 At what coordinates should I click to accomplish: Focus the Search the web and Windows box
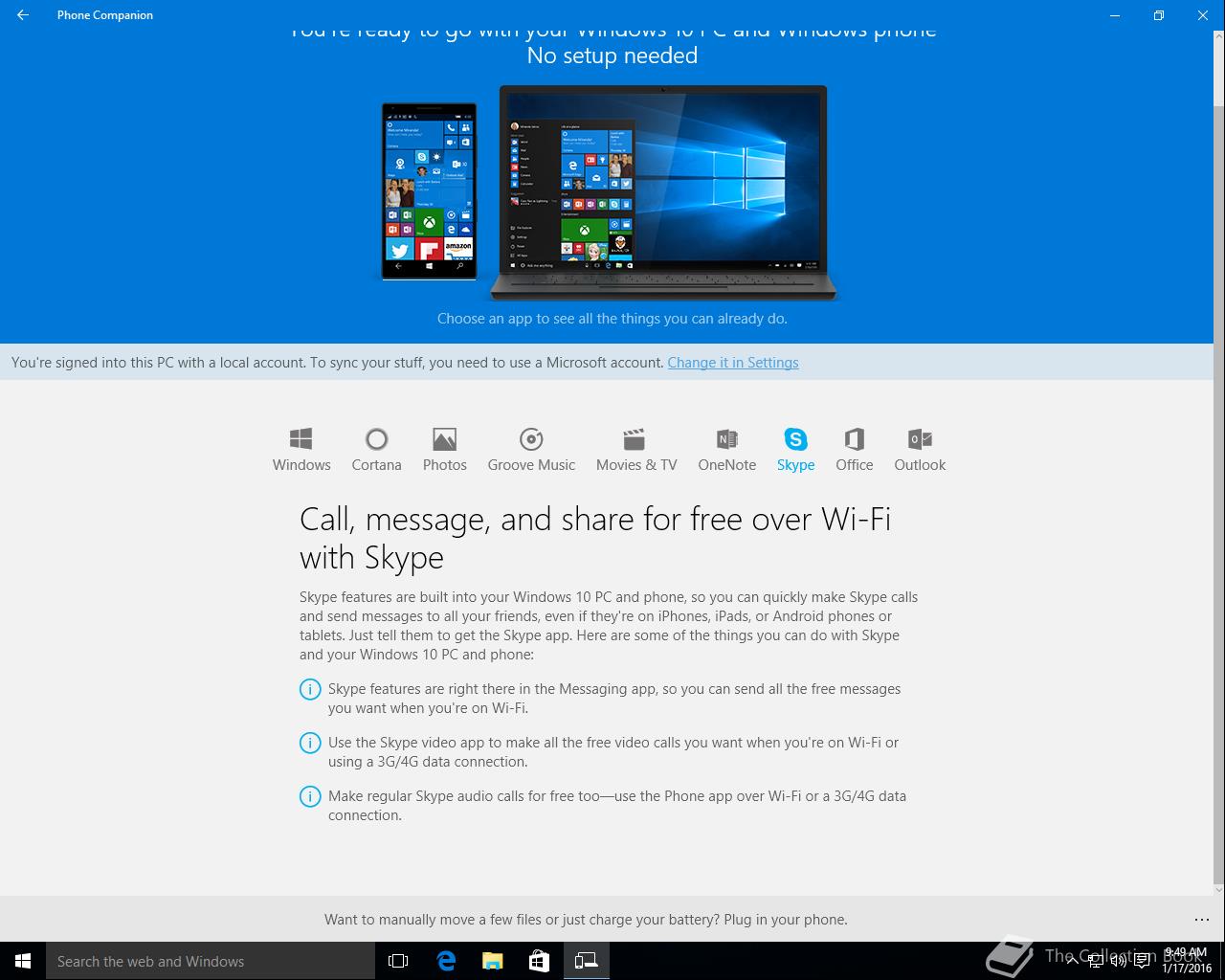[x=211, y=961]
